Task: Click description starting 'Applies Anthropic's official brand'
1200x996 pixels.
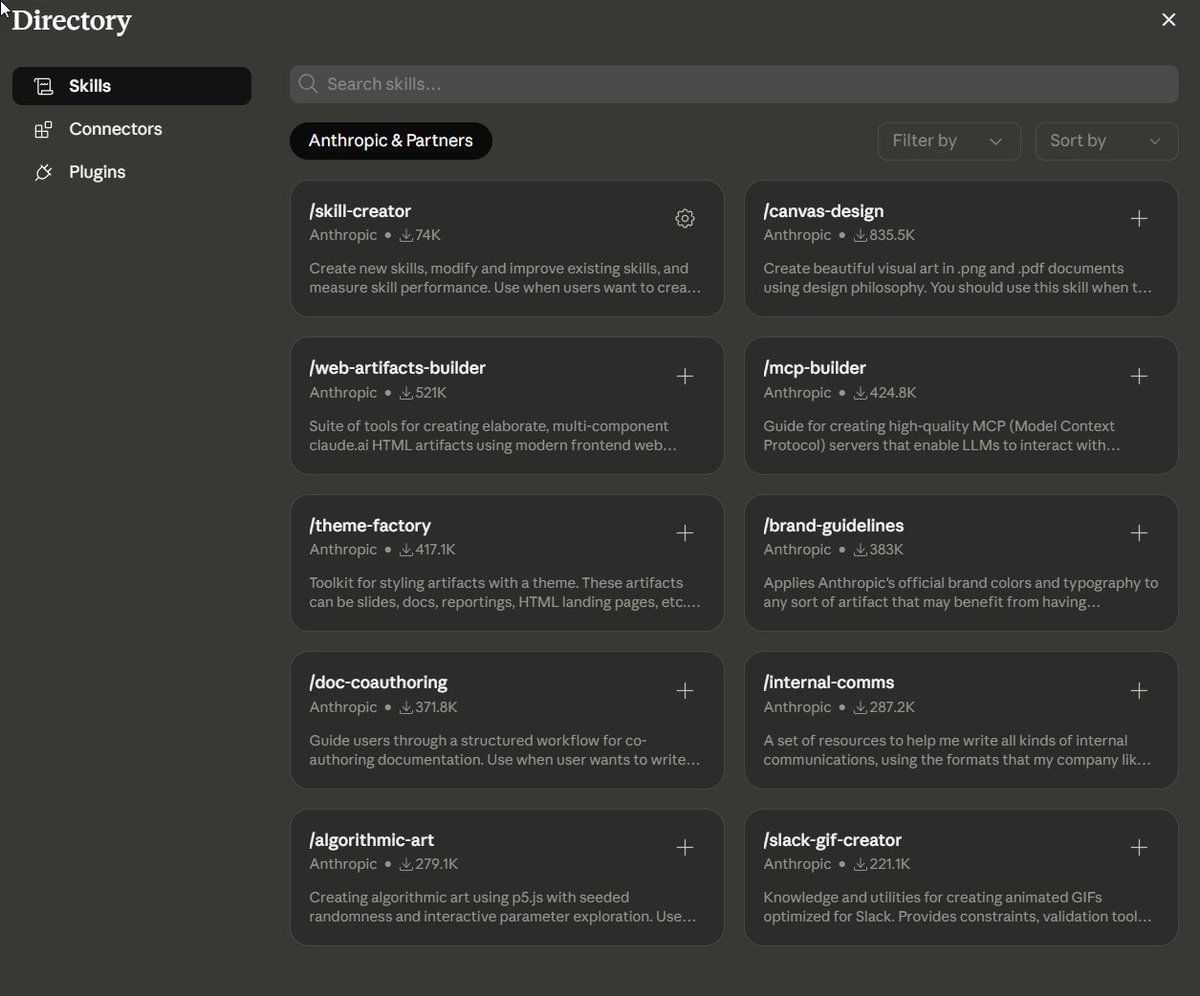Action: click(961, 592)
